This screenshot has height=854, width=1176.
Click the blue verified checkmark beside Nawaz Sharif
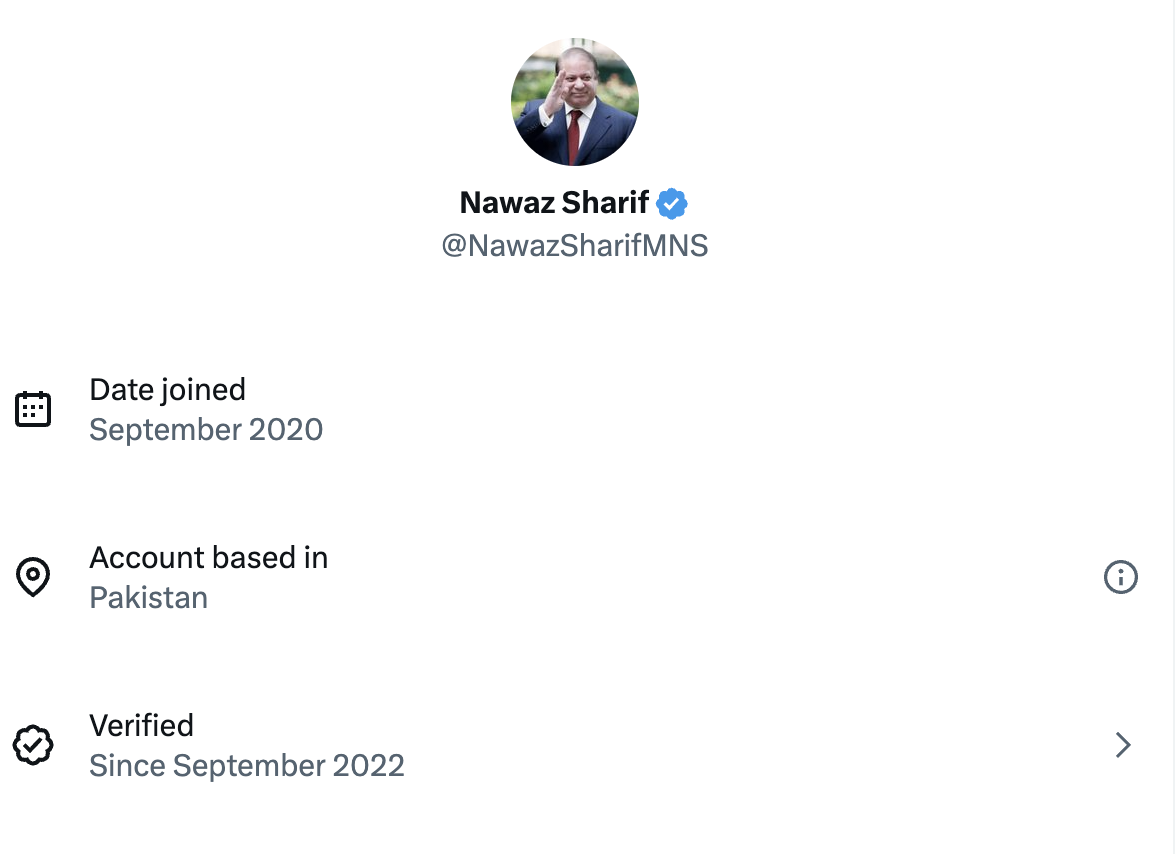coord(672,203)
